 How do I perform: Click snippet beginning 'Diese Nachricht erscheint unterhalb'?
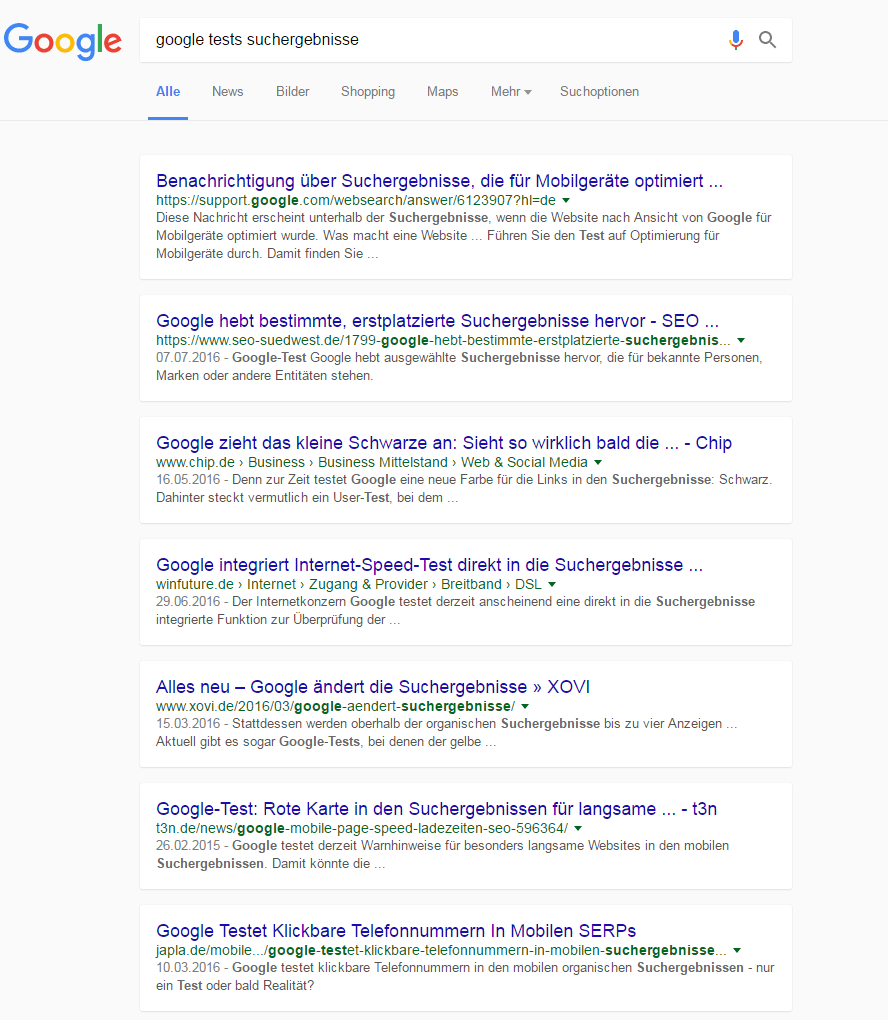[463, 235]
